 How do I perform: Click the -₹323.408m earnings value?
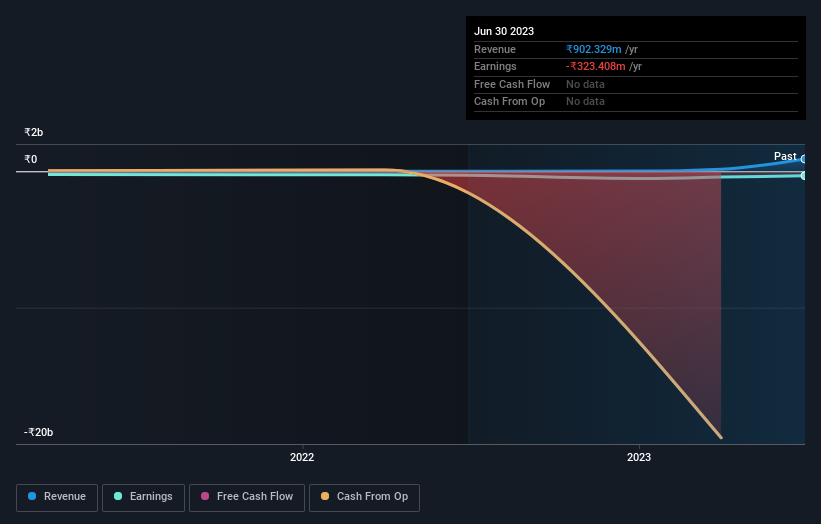tap(595, 66)
